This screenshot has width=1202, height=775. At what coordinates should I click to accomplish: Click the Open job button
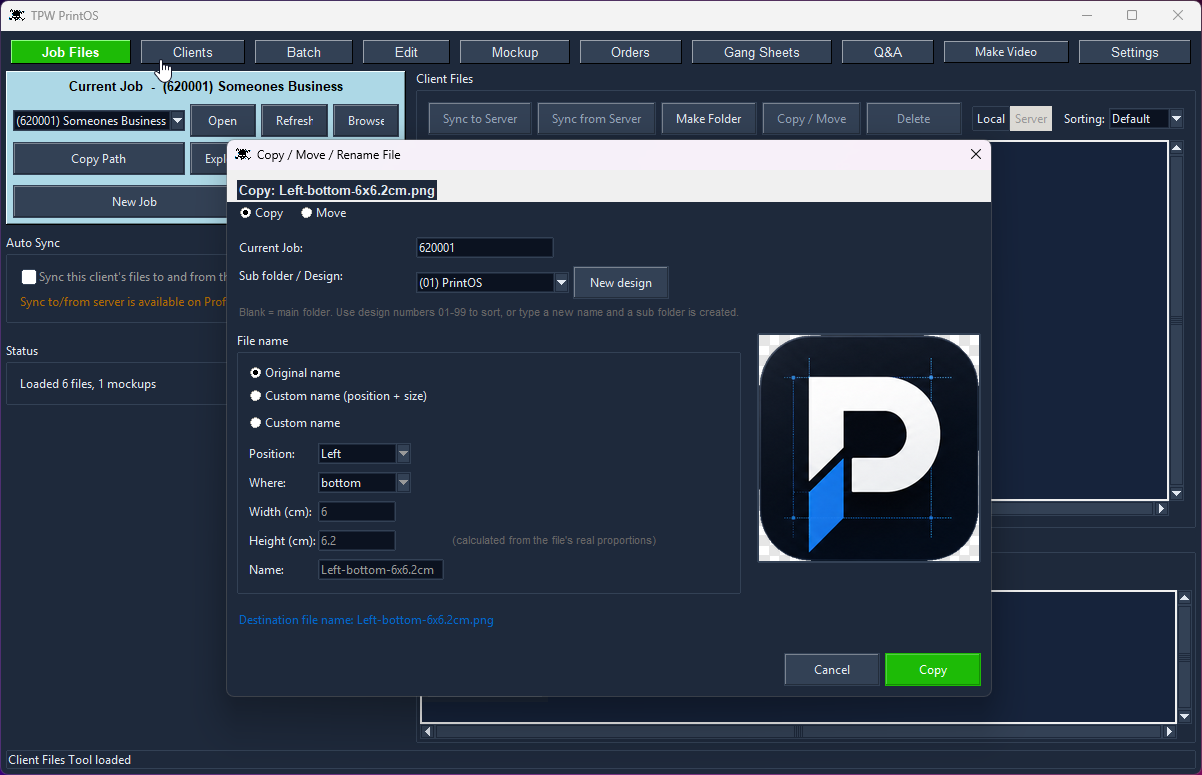pyautogui.click(x=222, y=121)
